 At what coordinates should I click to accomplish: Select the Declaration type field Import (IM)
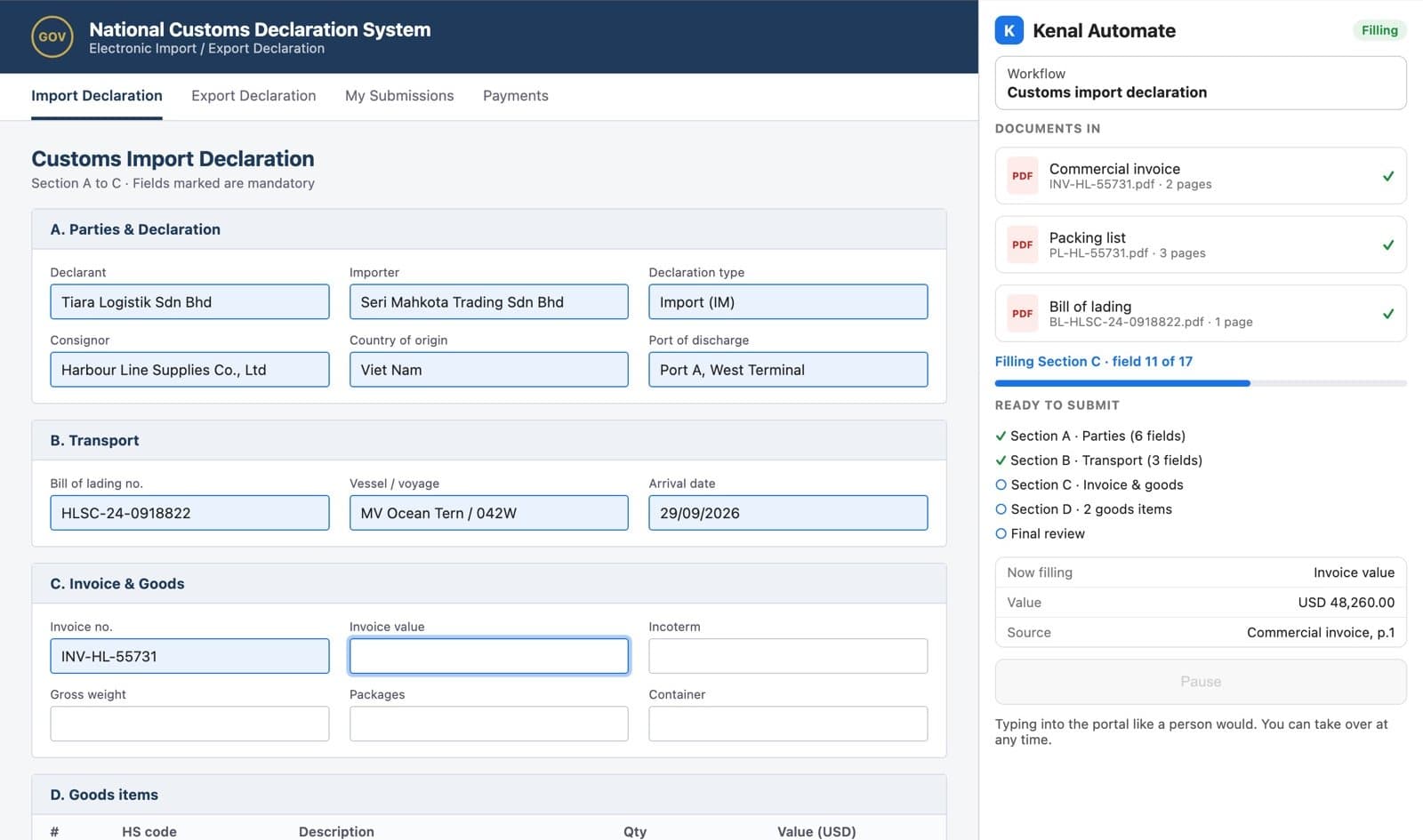click(788, 302)
